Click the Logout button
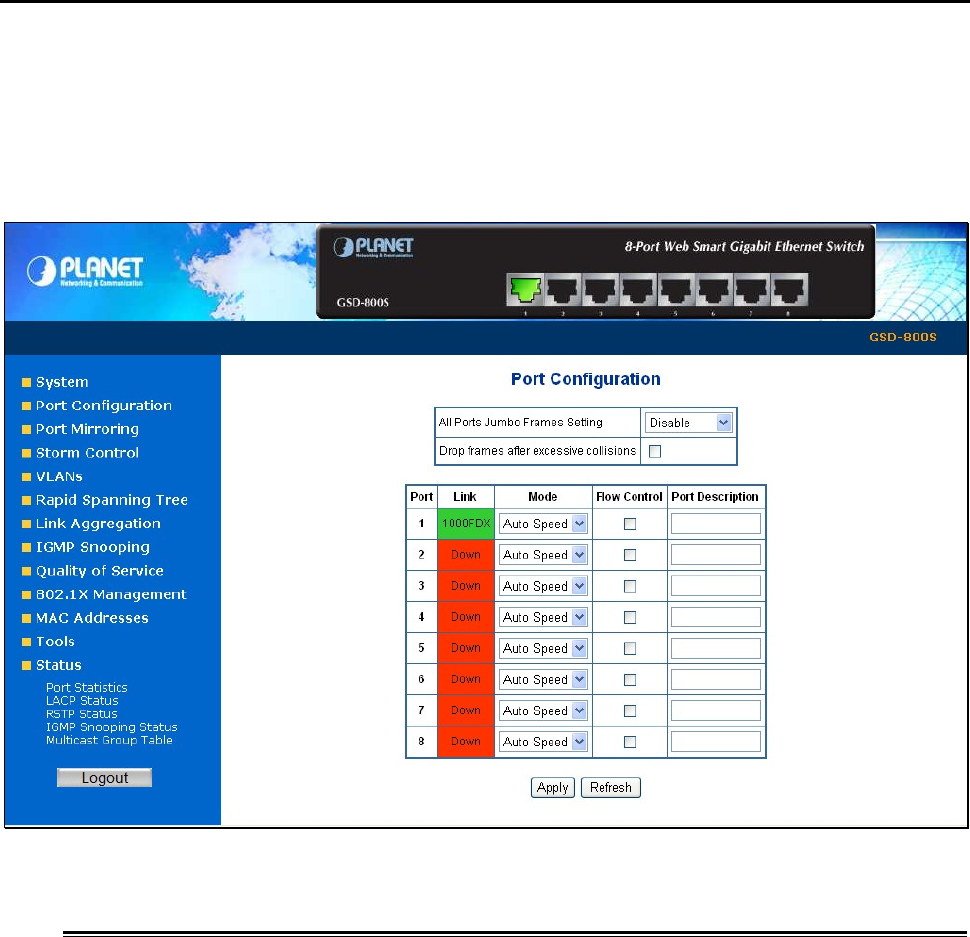The width and height of the screenshot is (970, 937). 105,777
